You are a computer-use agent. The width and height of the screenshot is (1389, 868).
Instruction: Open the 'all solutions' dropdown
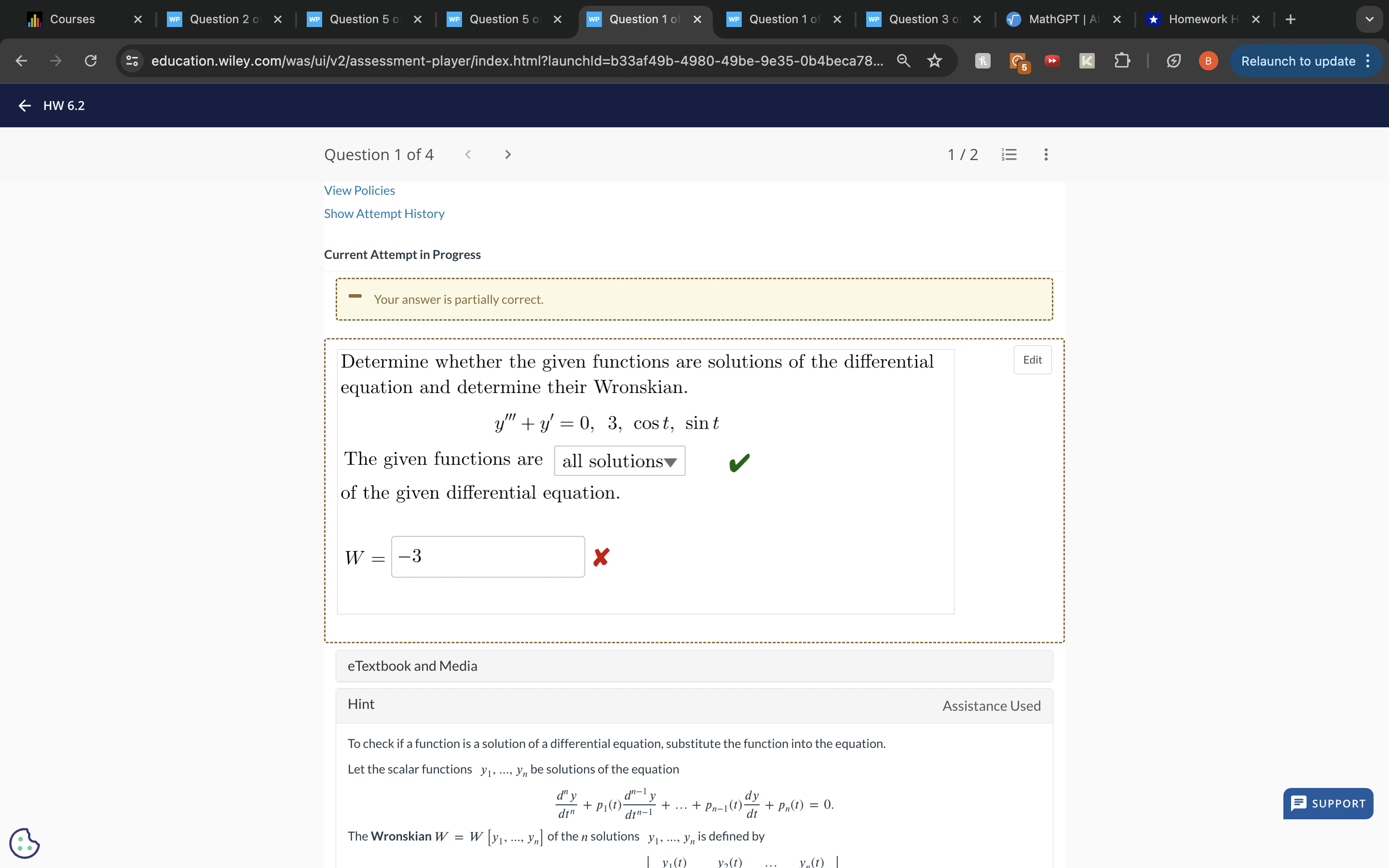[x=619, y=461]
